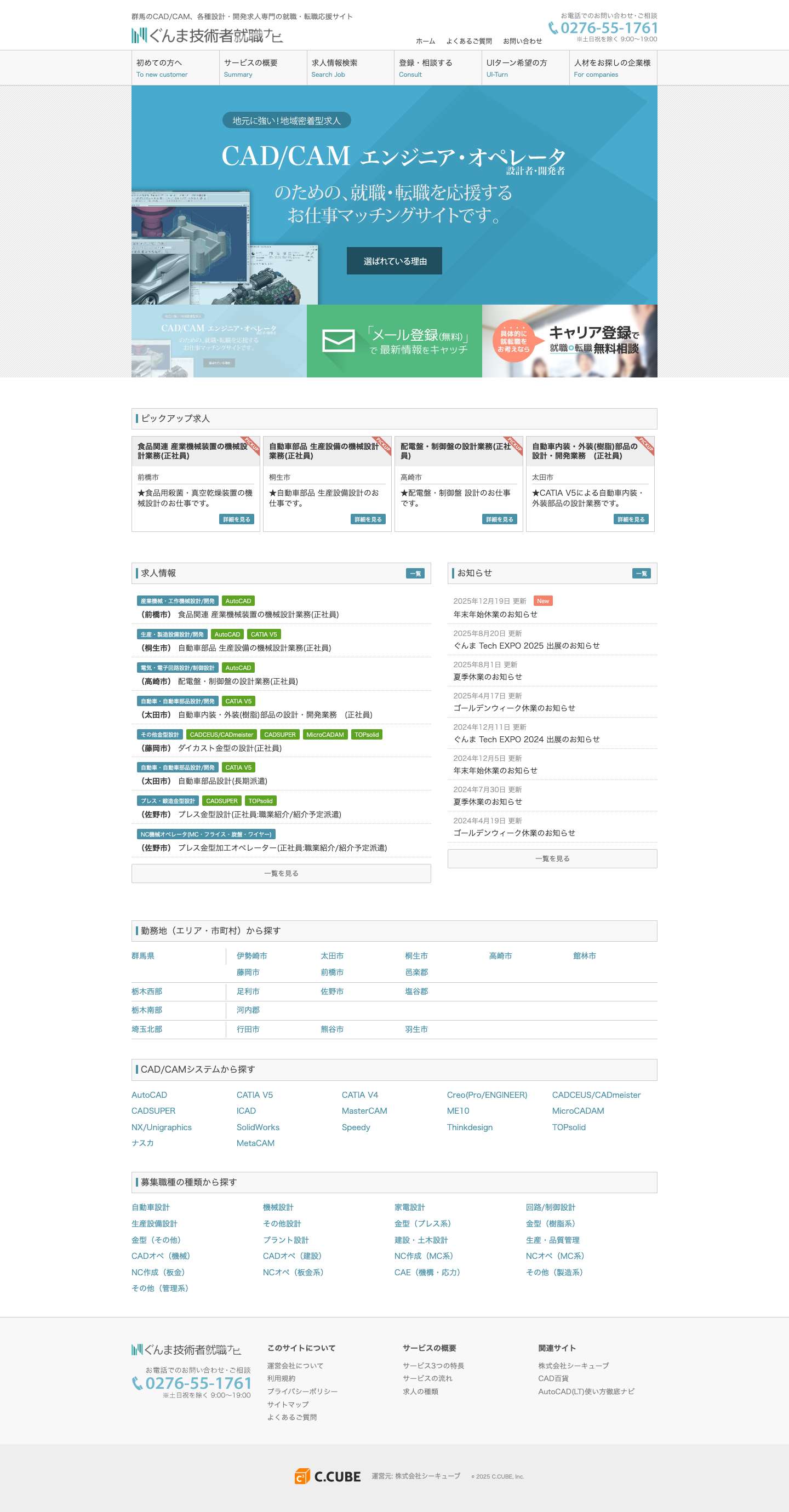
Task: Click the CADCEUS/CADmeister tag in job list
Action: (x=221, y=734)
